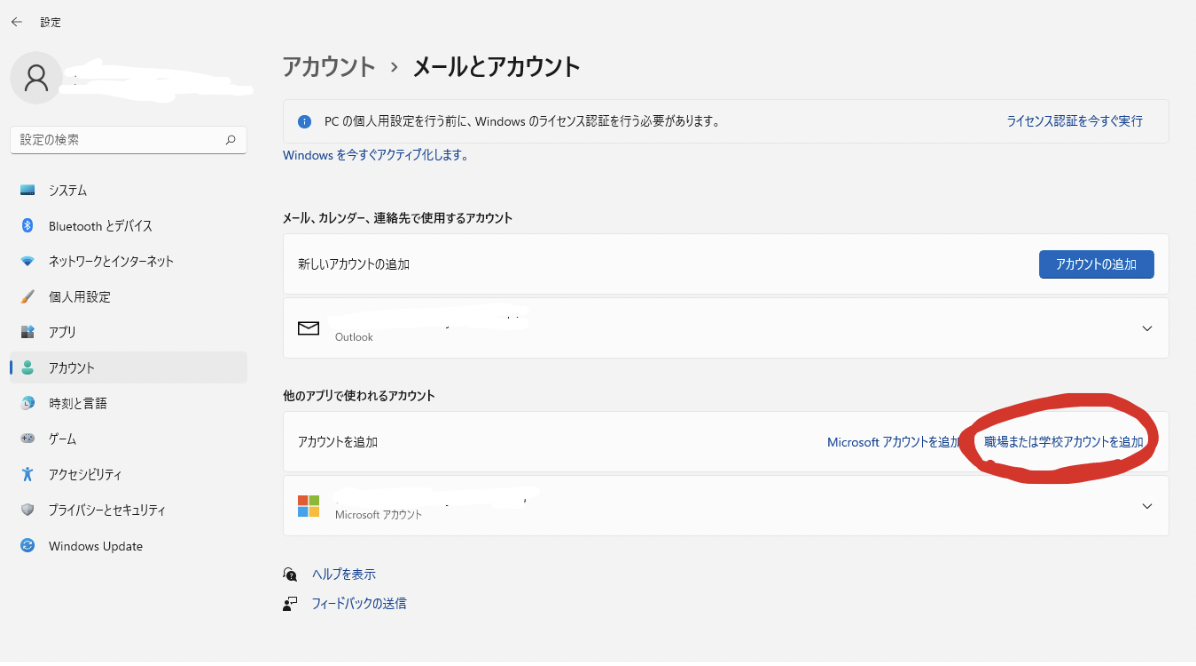The image size is (1196, 666).
Task: Click ライセンス認証を今すぐ実行 link
Action: click(1074, 121)
